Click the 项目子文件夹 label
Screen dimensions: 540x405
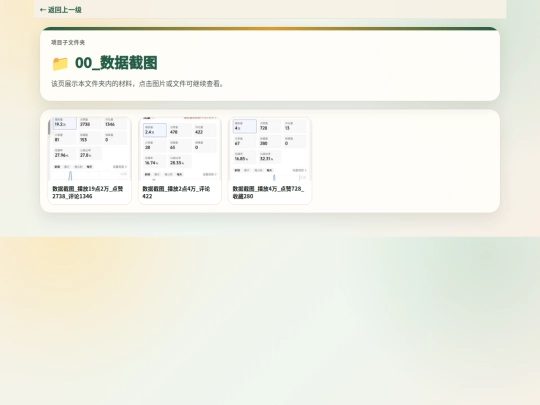(x=68, y=42)
